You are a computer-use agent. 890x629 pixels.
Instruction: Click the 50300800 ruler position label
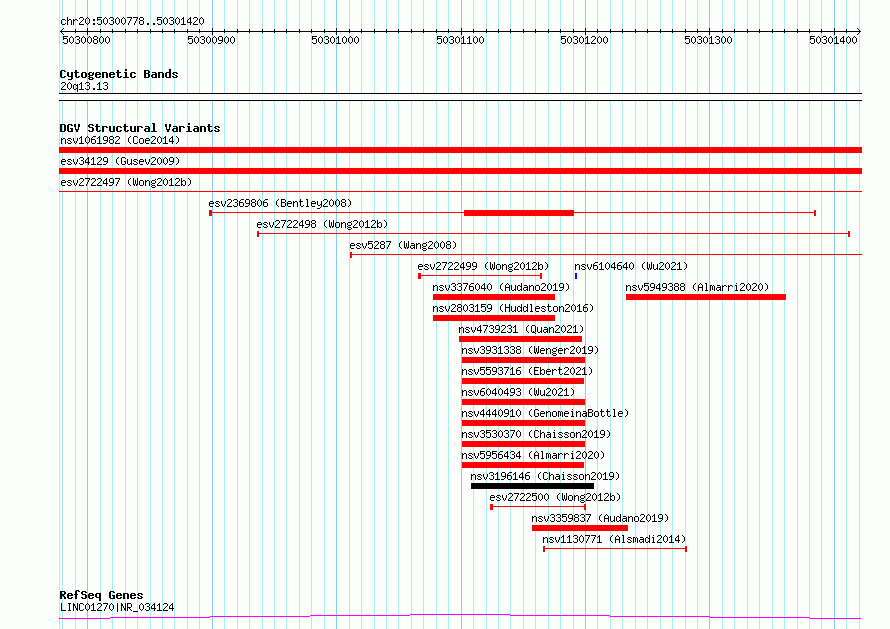[x=86, y=40]
